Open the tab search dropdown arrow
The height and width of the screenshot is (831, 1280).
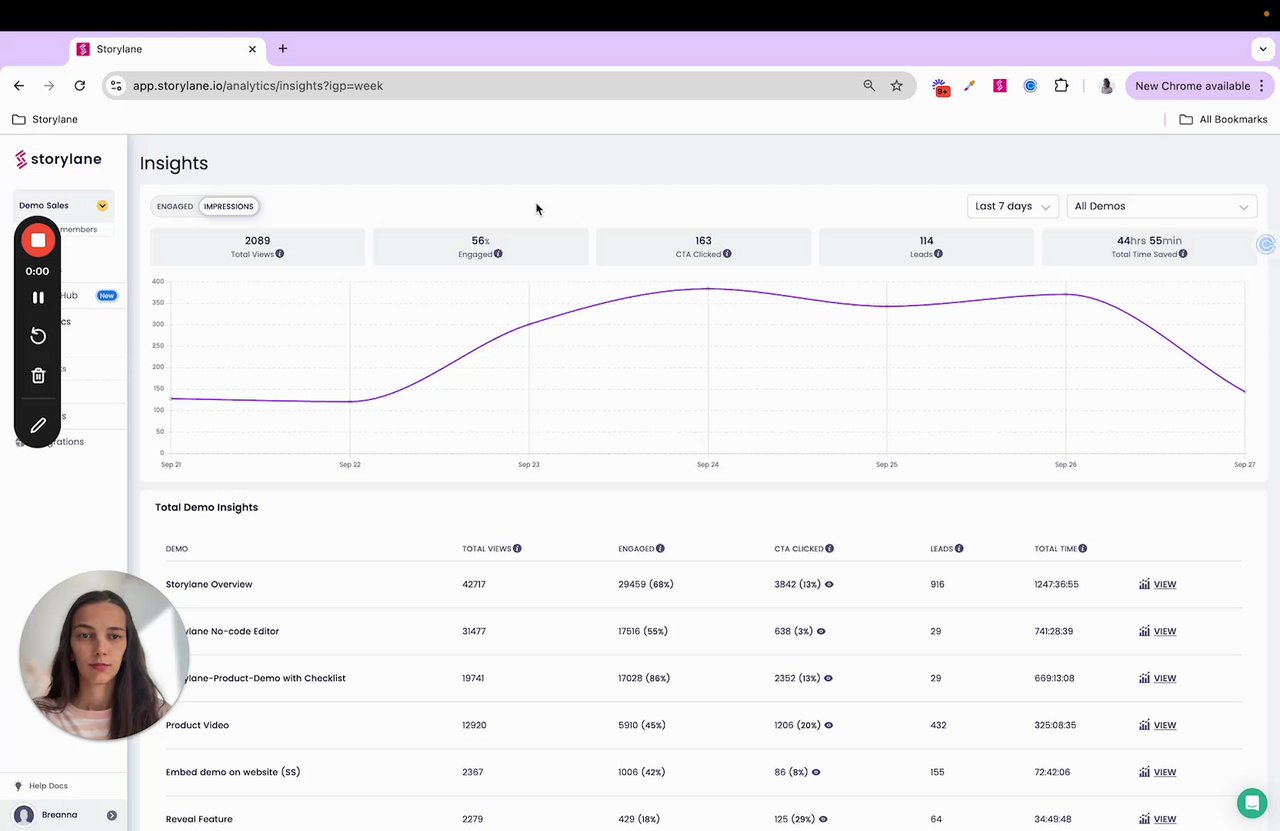[x=1263, y=49]
